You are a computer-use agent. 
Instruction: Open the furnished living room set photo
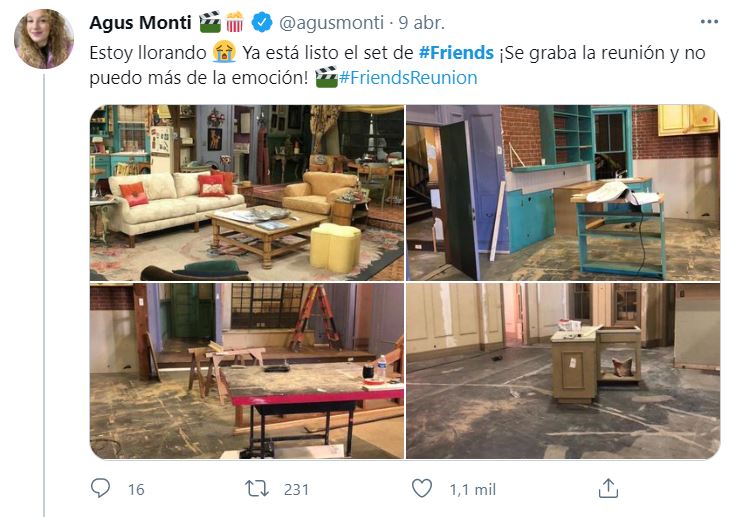click(247, 193)
